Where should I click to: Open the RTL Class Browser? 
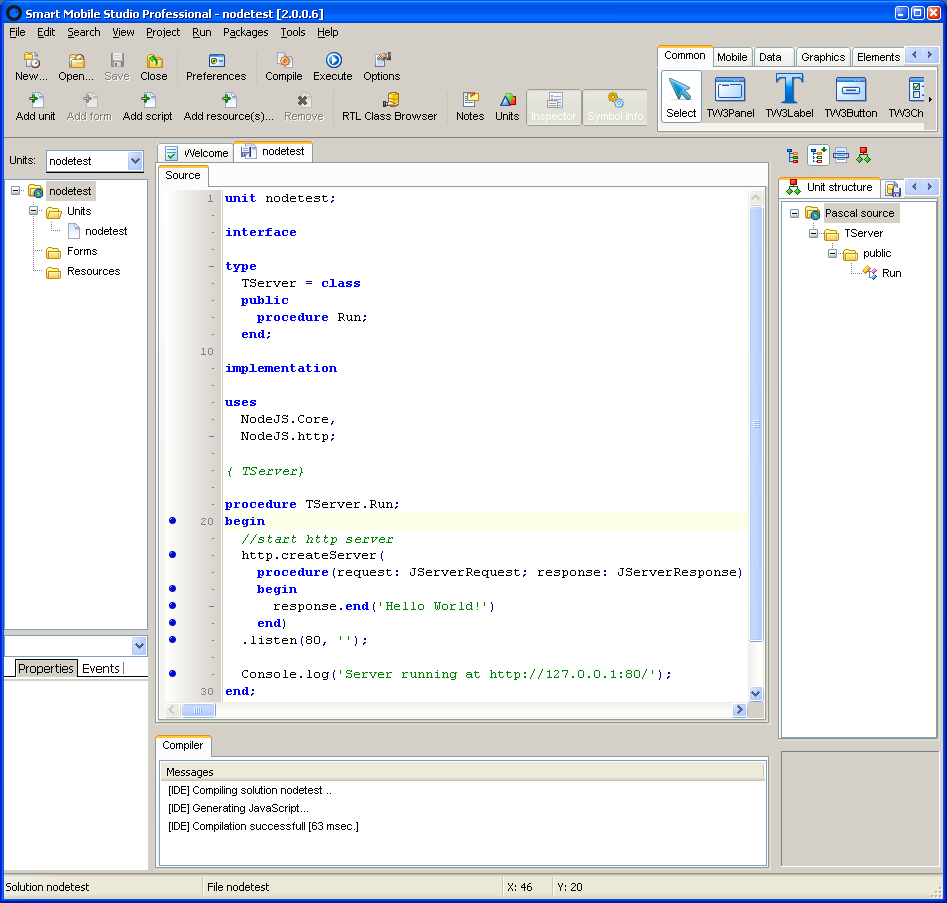click(x=389, y=101)
